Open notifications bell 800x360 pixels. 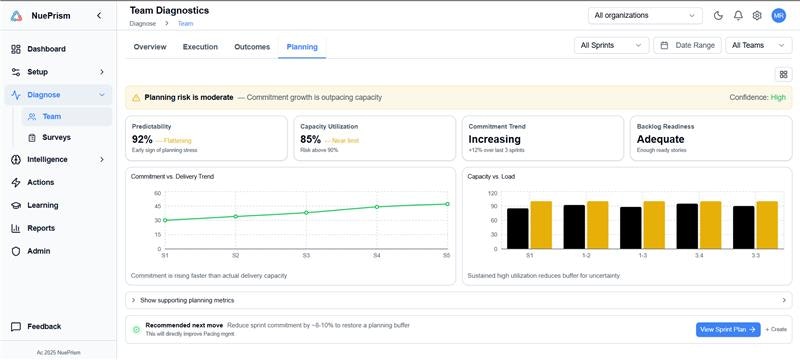[x=738, y=16]
